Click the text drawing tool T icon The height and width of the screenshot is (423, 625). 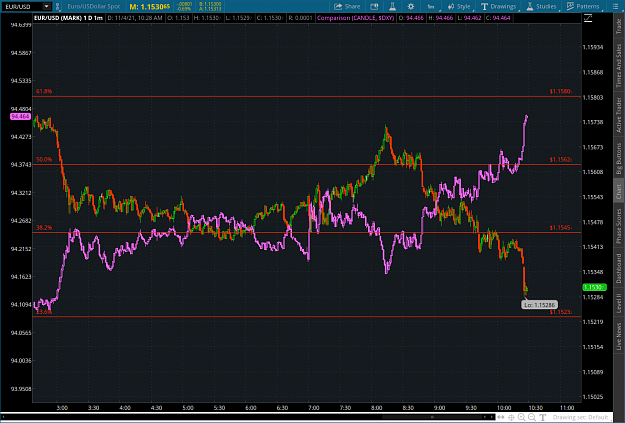pos(542,417)
